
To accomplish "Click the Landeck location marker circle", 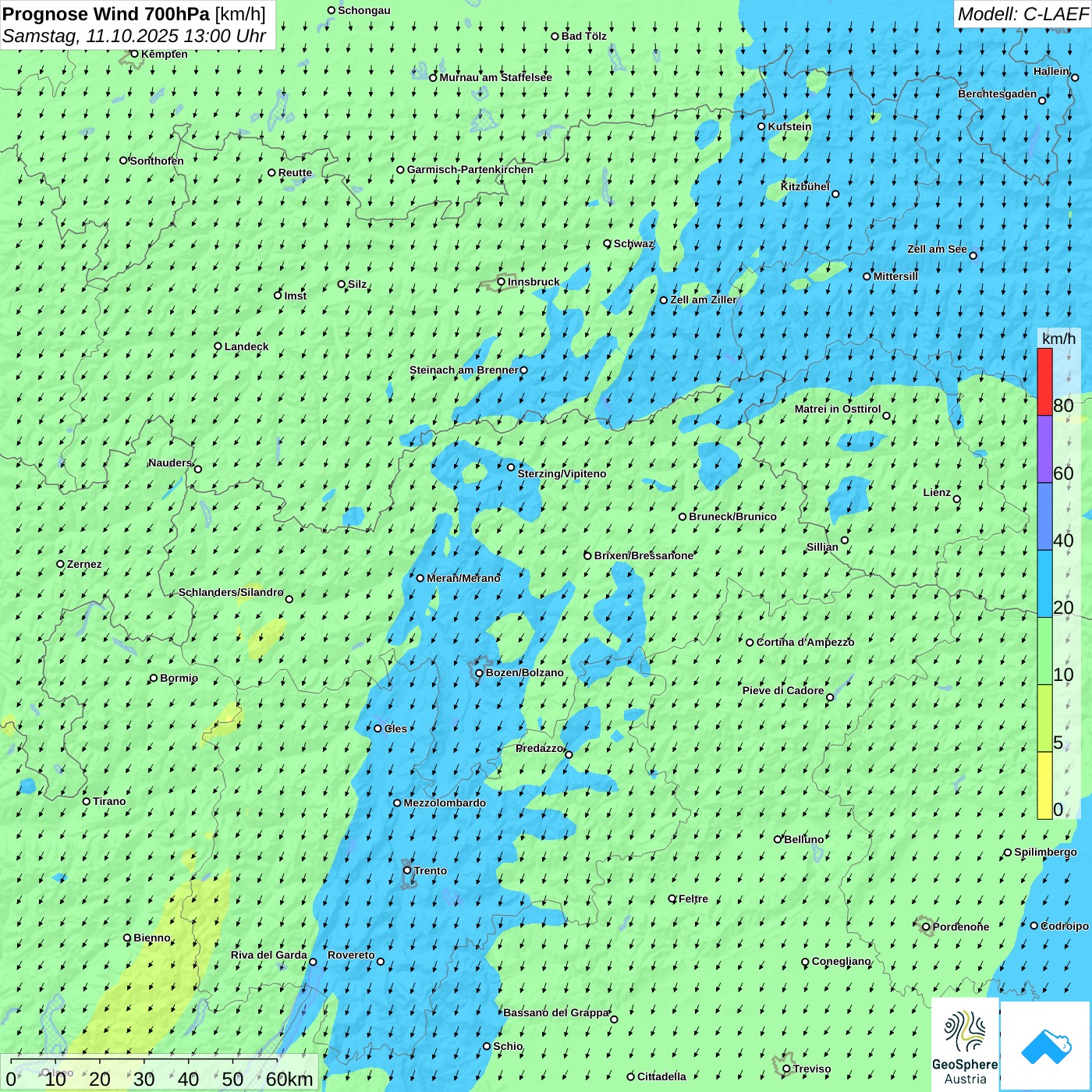I will [x=218, y=346].
